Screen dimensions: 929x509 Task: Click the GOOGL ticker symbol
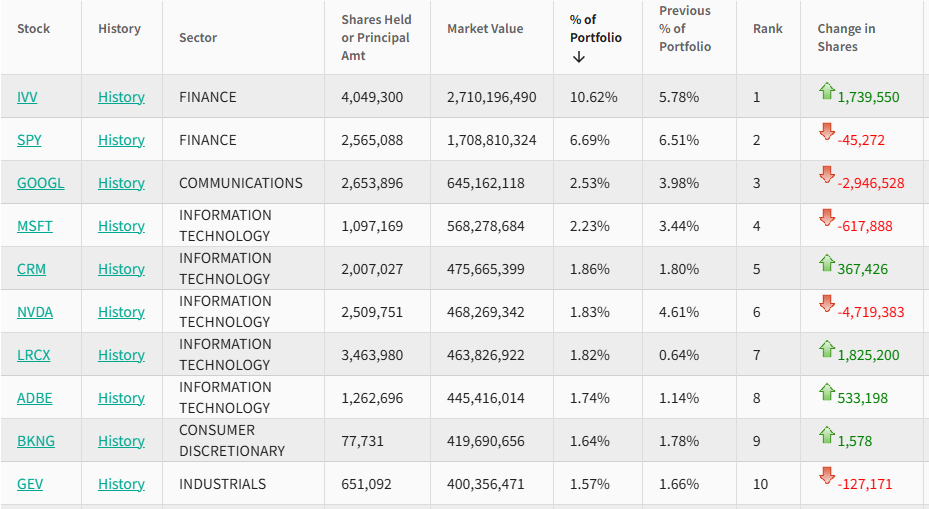tap(40, 183)
